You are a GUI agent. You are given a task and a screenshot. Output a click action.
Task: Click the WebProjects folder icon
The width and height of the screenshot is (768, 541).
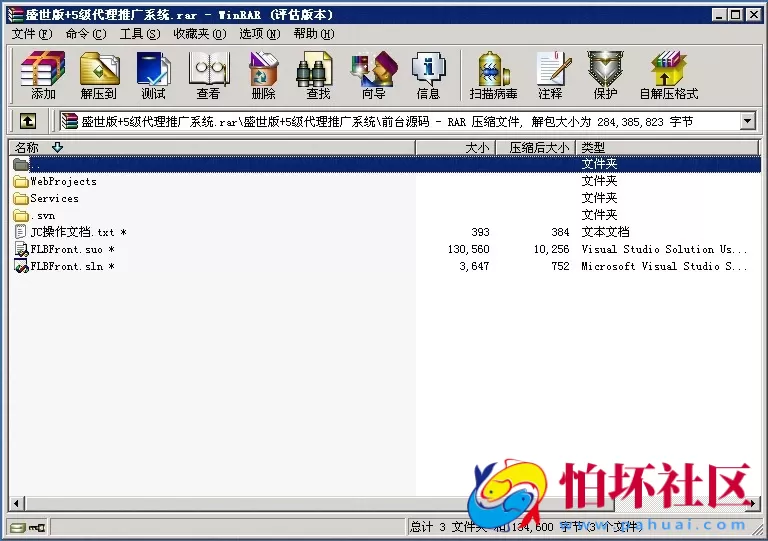tap(21, 182)
